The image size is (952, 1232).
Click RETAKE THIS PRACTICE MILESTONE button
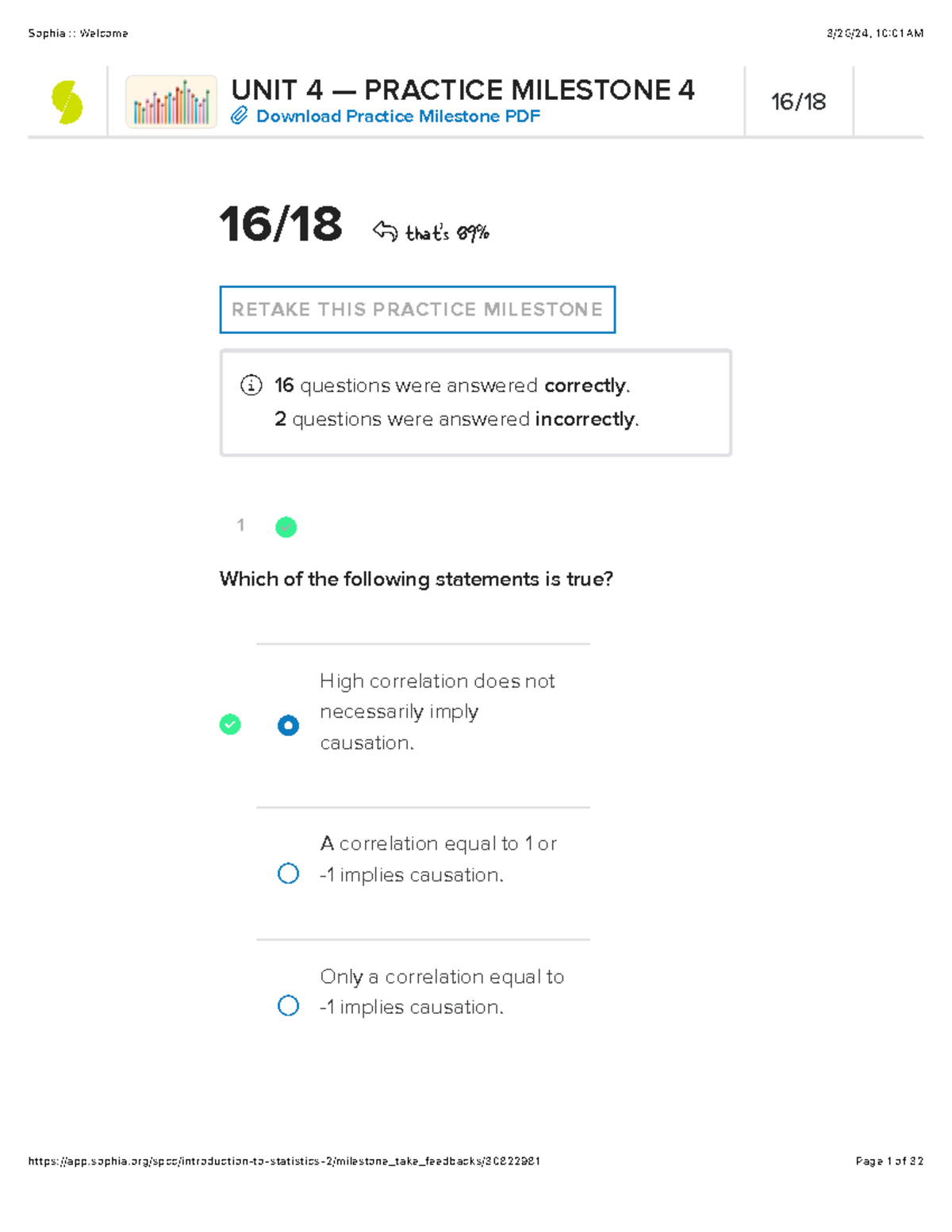tap(417, 309)
